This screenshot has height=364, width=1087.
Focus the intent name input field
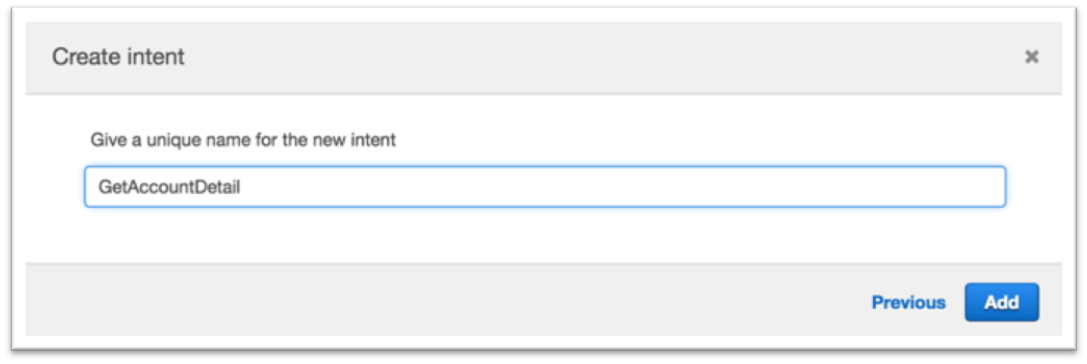545,187
